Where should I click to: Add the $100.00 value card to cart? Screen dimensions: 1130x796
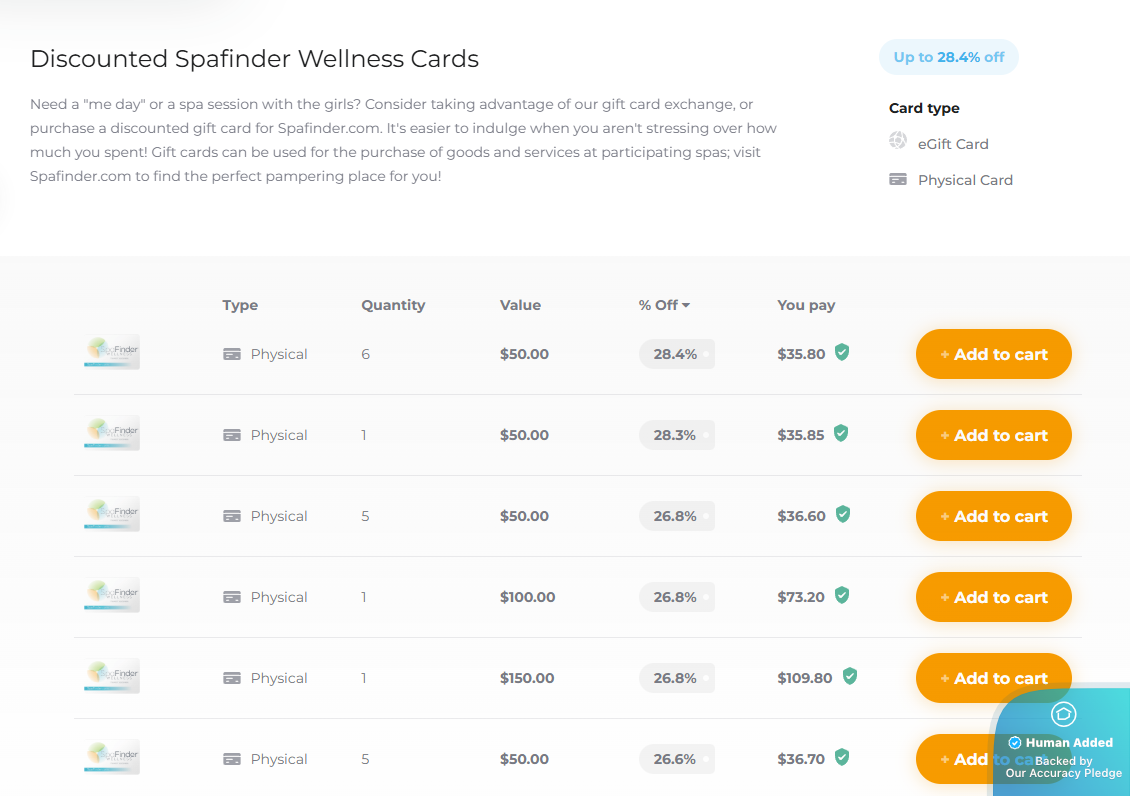click(x=993, y=596)
